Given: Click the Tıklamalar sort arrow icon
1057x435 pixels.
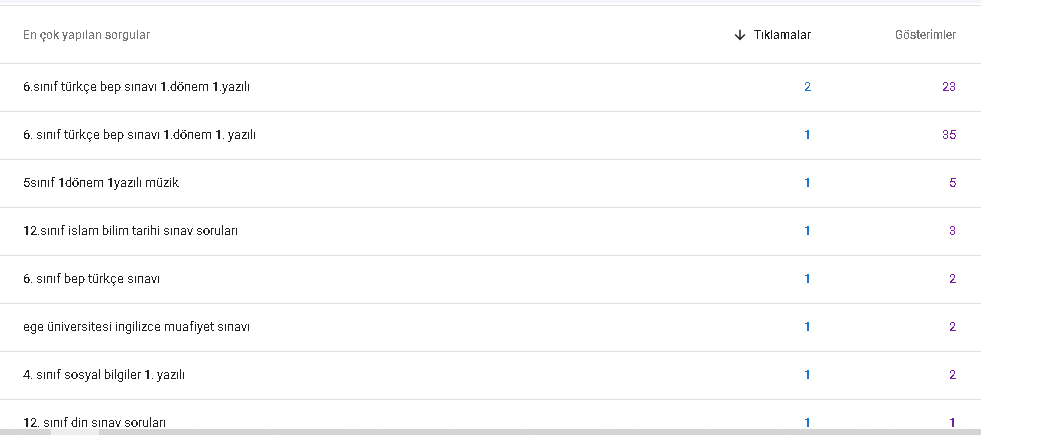Looking at the screenshot, I should click(x=739, y=35).
